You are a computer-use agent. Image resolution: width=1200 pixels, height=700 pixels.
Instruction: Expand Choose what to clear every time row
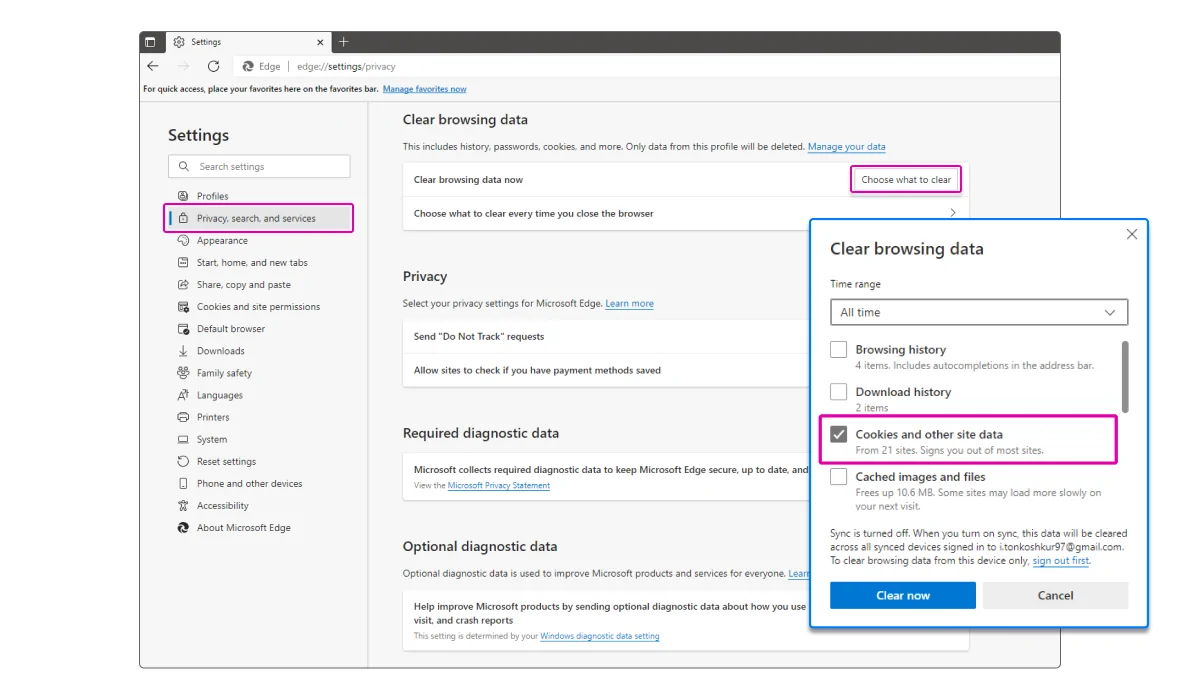(686, 213)
